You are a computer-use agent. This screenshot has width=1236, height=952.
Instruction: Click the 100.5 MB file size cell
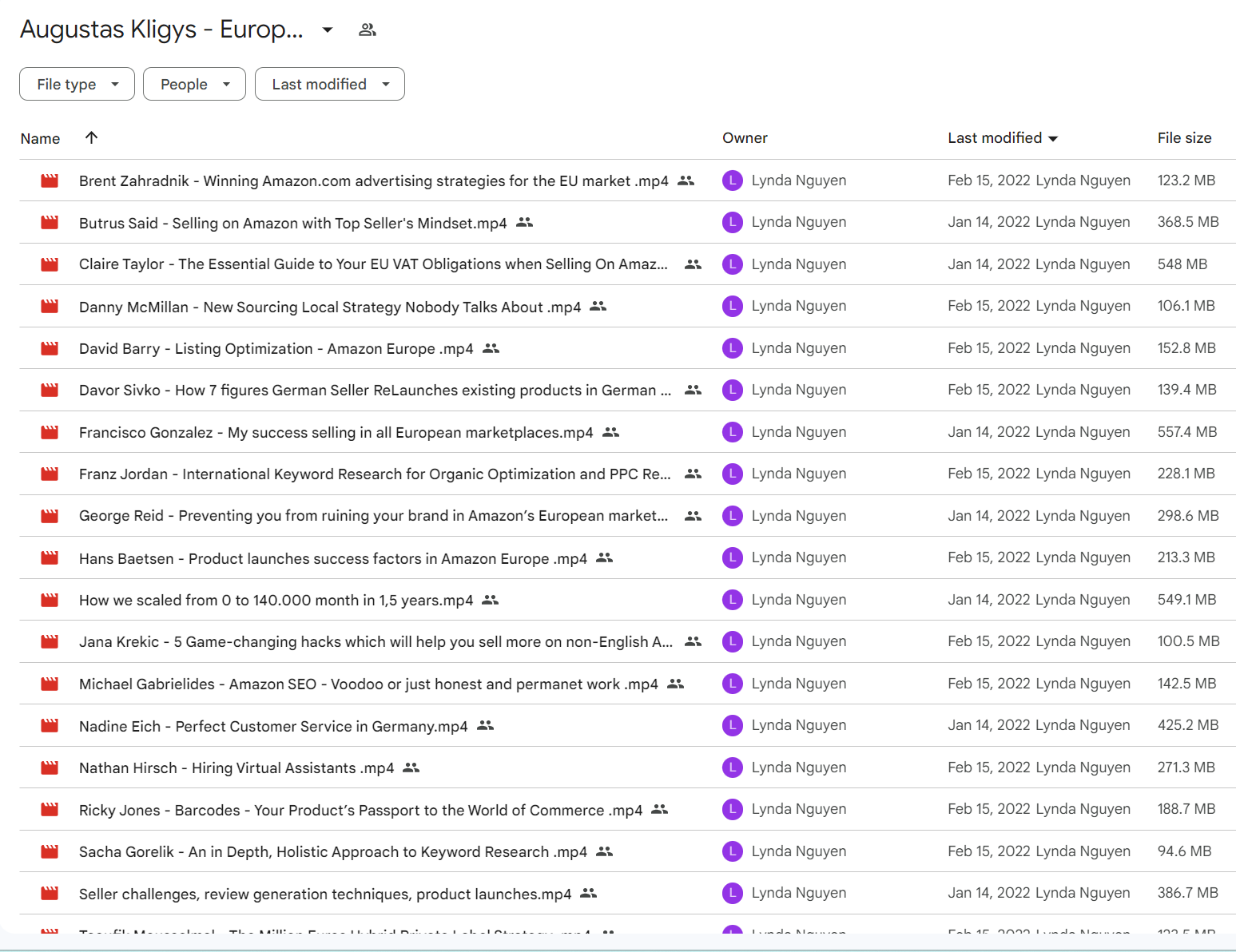coord(1189,641)
